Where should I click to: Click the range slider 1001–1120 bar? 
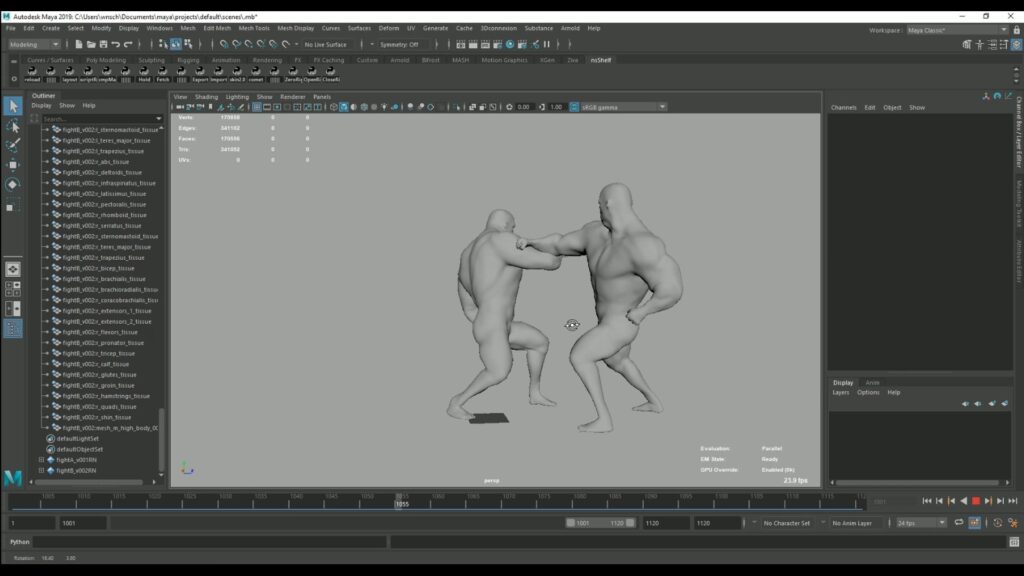pos(600,522)
